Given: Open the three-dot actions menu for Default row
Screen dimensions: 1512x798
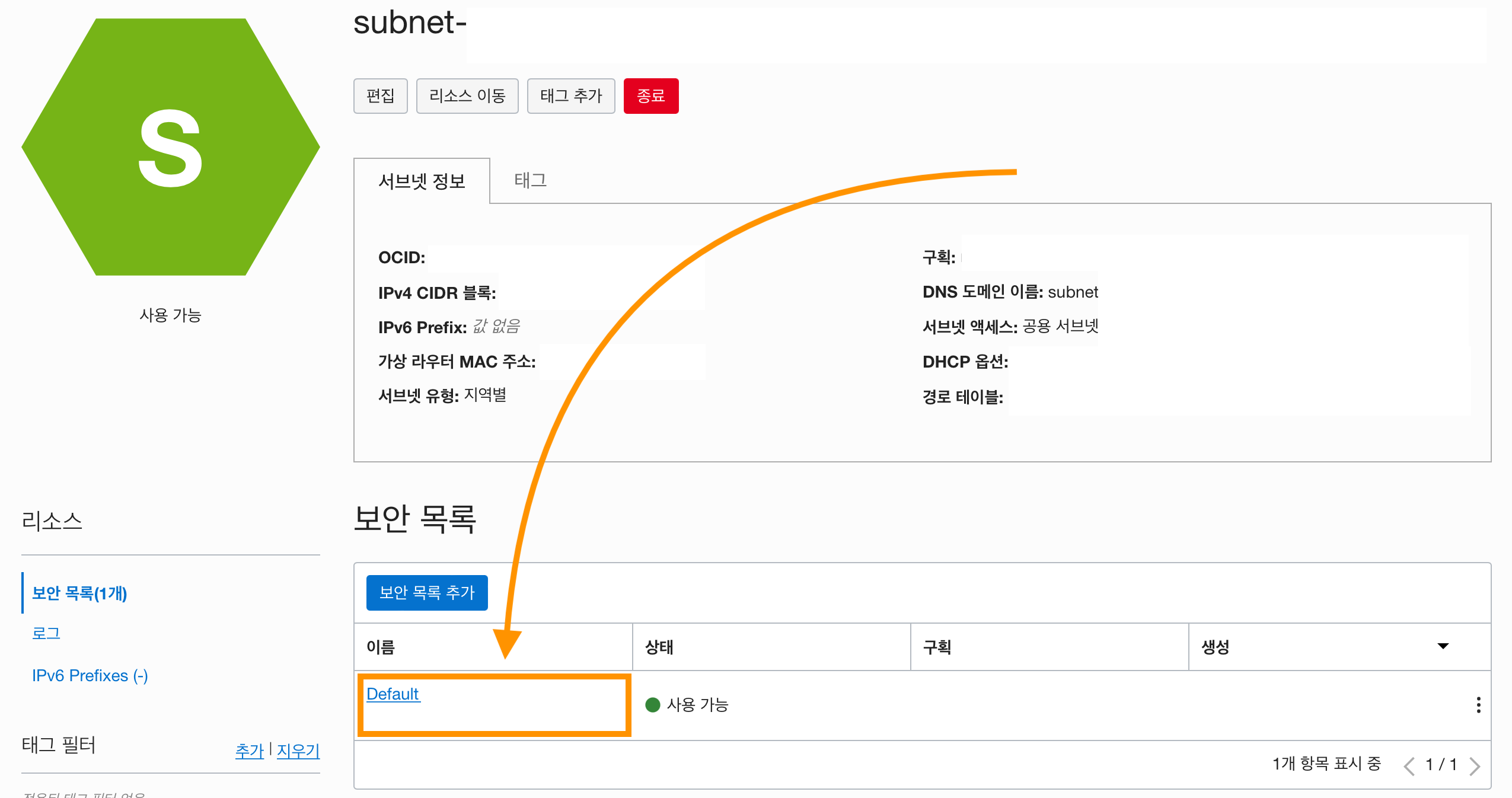Looking at the screenshot, I should tap(1478, 705).
